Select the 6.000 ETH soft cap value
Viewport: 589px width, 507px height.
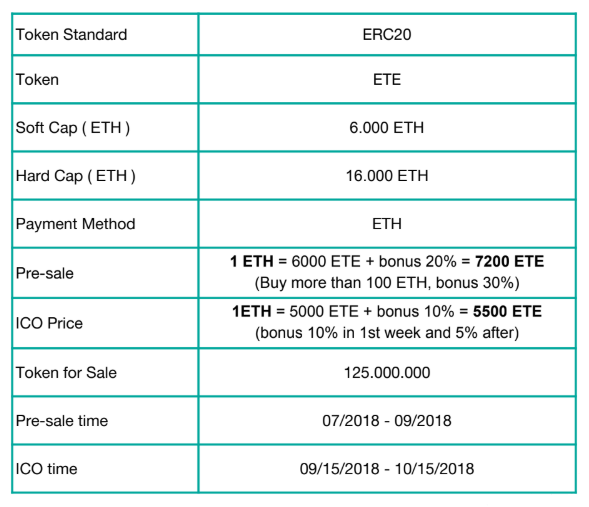point(387,128)
